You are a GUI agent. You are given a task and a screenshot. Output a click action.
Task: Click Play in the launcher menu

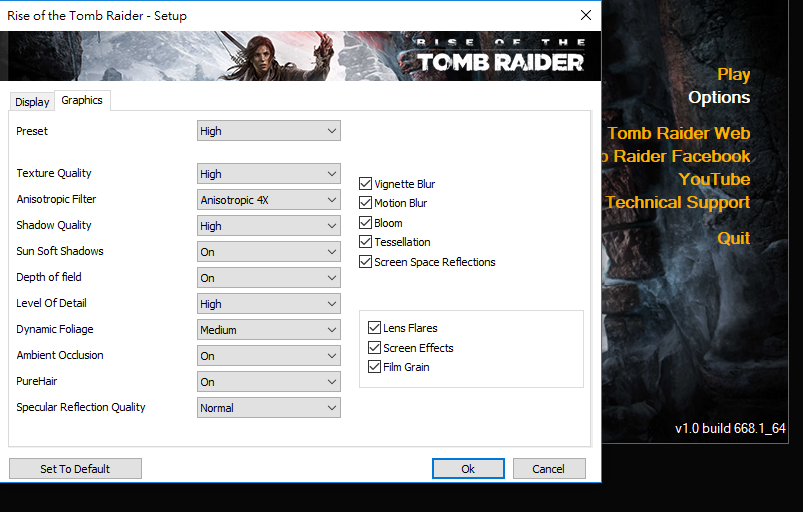733,75
